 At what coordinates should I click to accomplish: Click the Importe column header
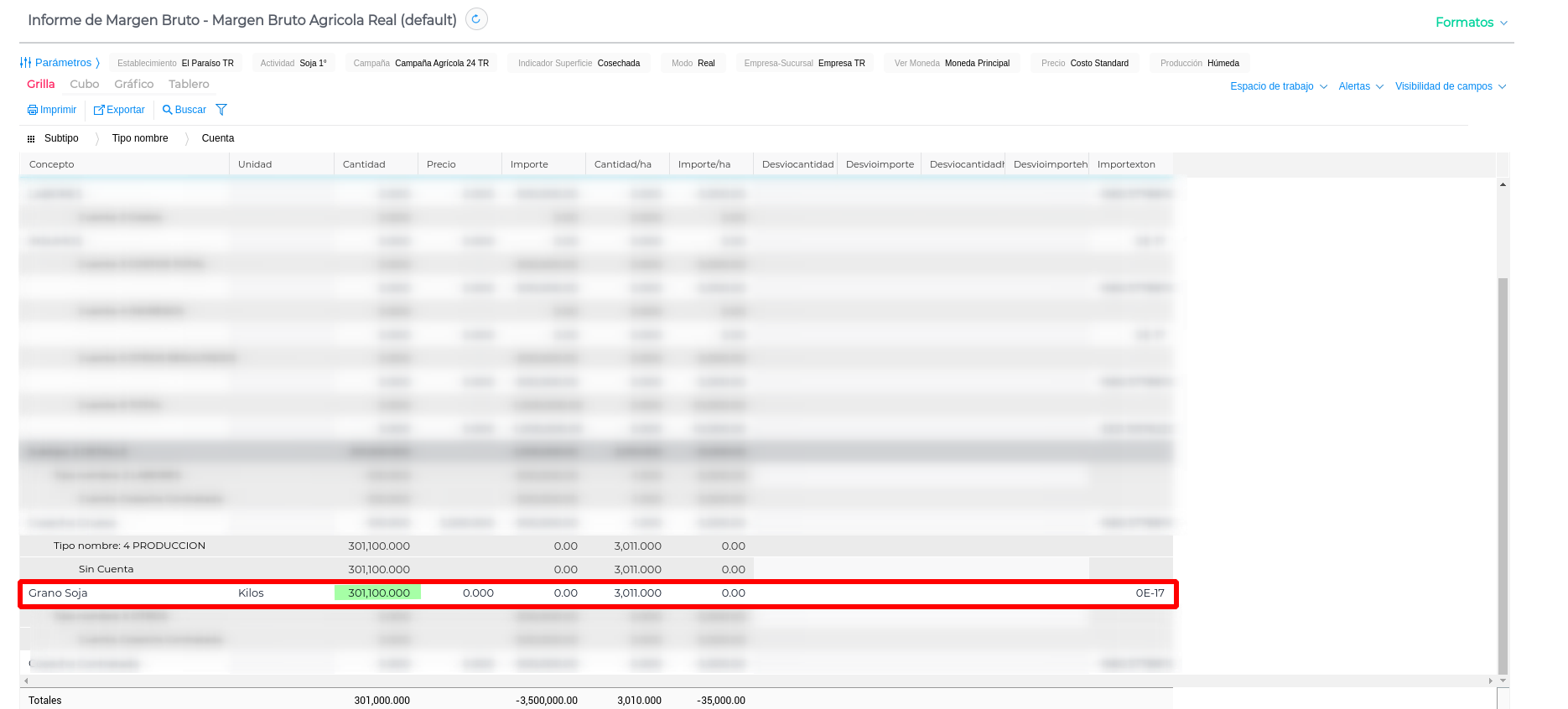click(529, 164)
